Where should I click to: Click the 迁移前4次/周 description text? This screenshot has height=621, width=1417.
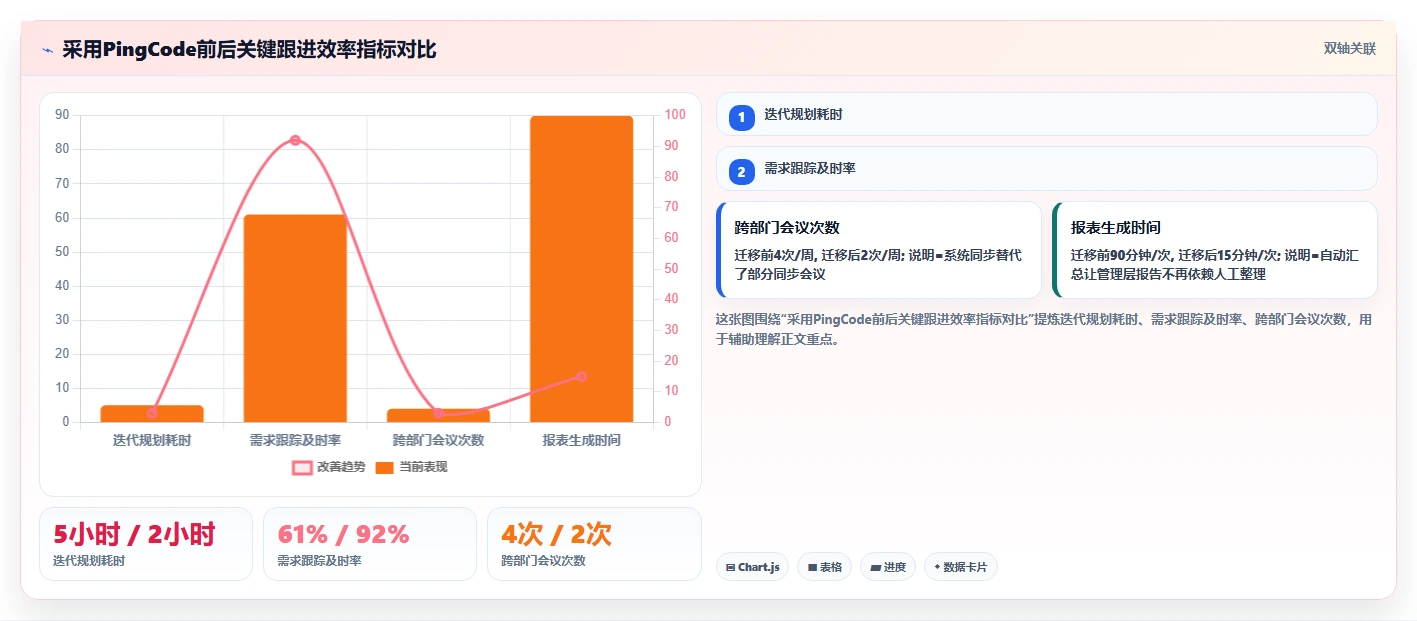tap(878, 264)
